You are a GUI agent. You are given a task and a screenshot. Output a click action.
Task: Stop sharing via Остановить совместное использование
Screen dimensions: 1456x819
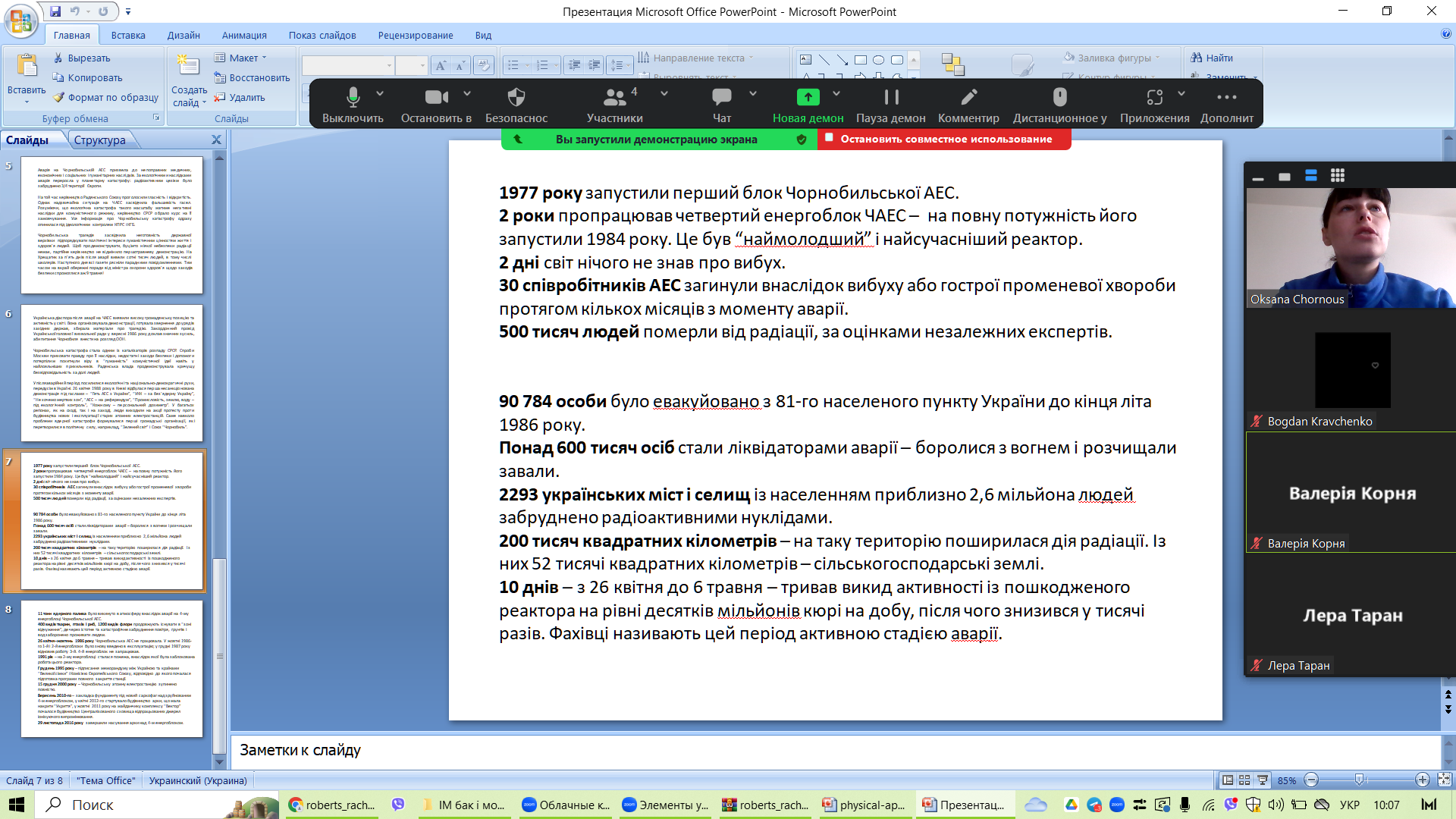pos(945,139)
